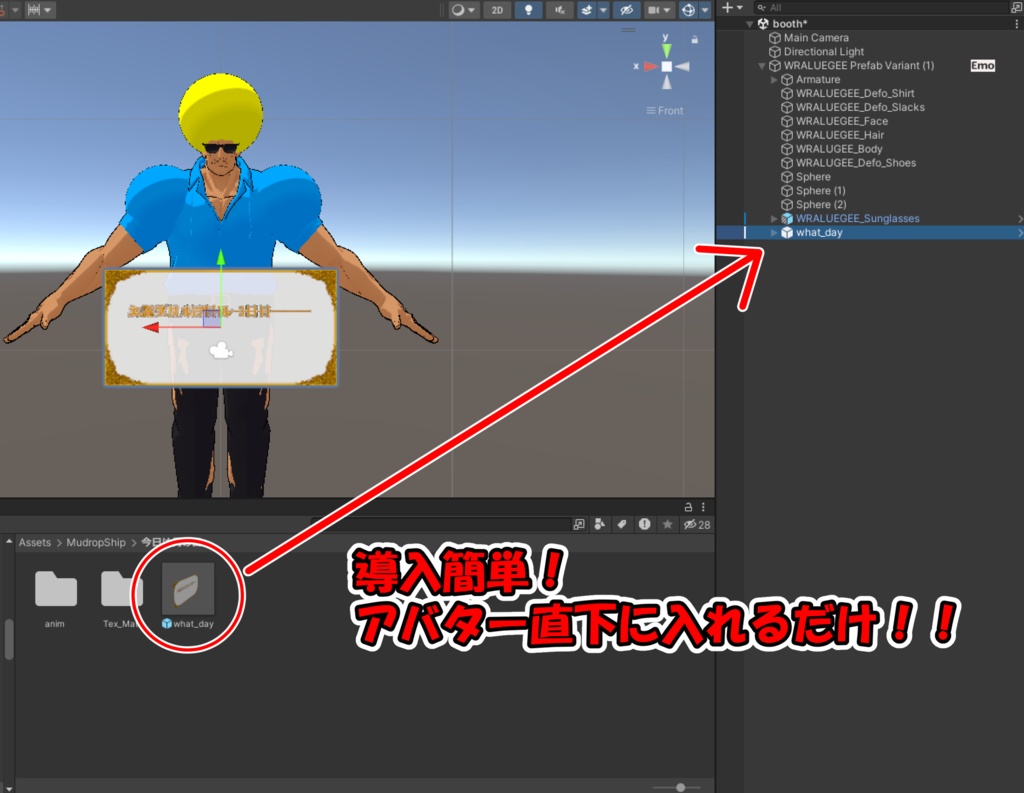Click the what_day prefab cube icon in Hierarchy
Image resolution: width=1024 pixels, height=793 pixels.
click(x=787, y=233)
